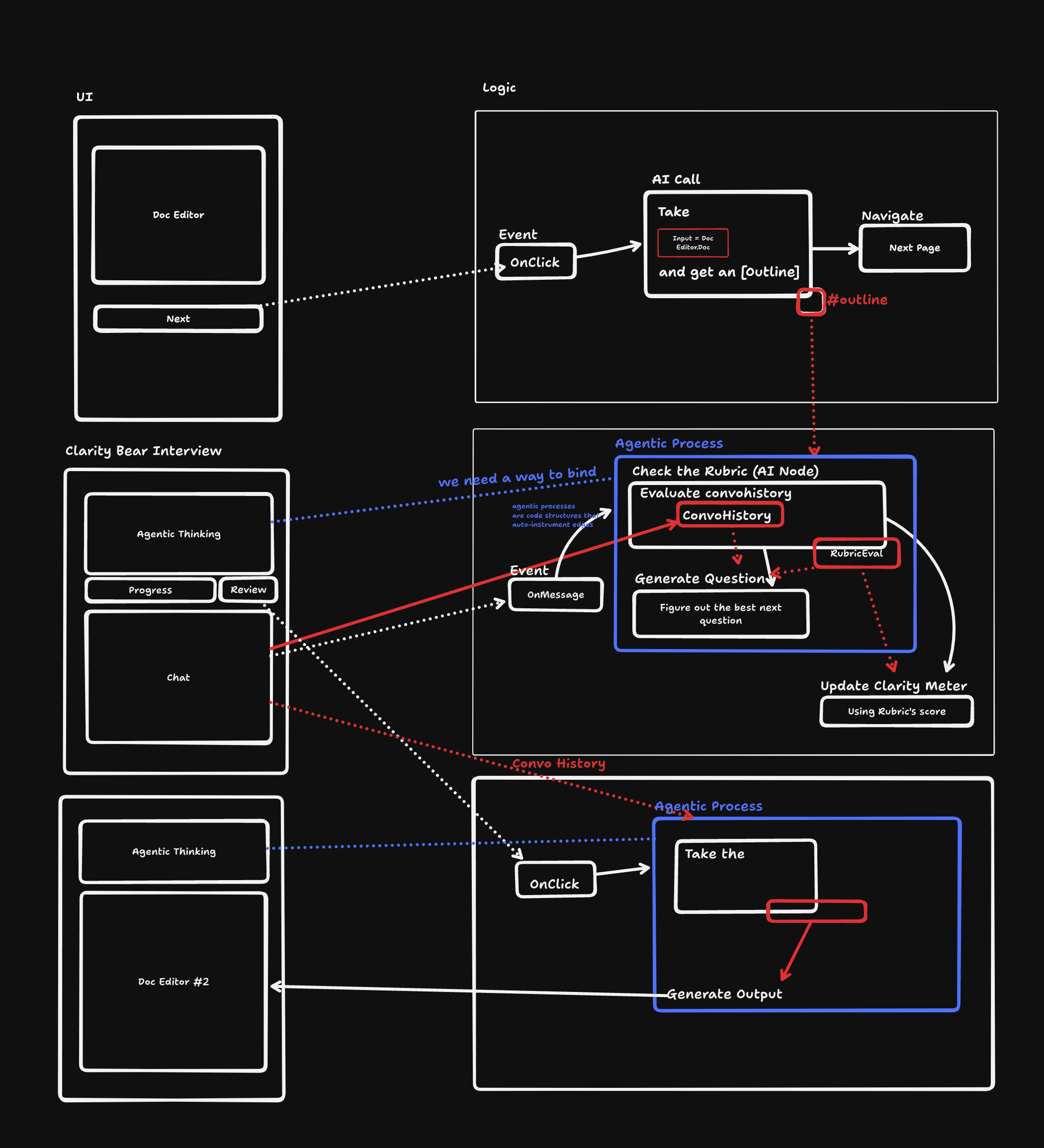Screen dimensions: 1044x1148
Task: Click the OnClick box in the Logic panel
Action: pyautogui.click(x=535, y=262)
